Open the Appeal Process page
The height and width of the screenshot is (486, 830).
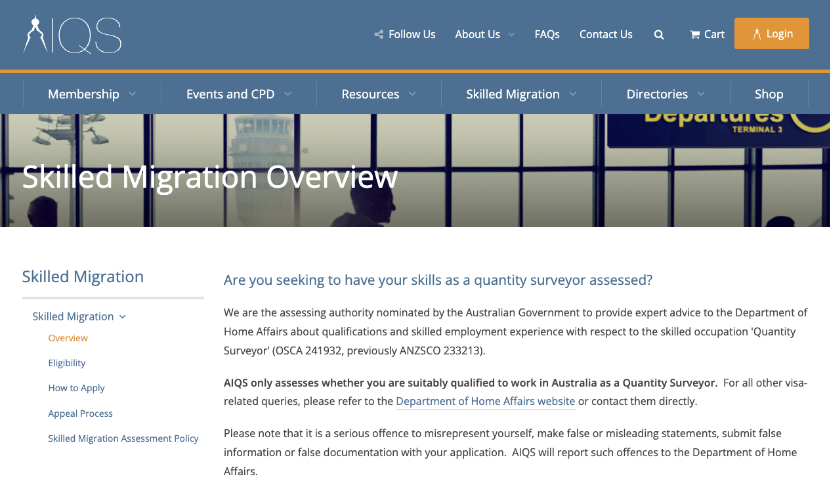80,413
